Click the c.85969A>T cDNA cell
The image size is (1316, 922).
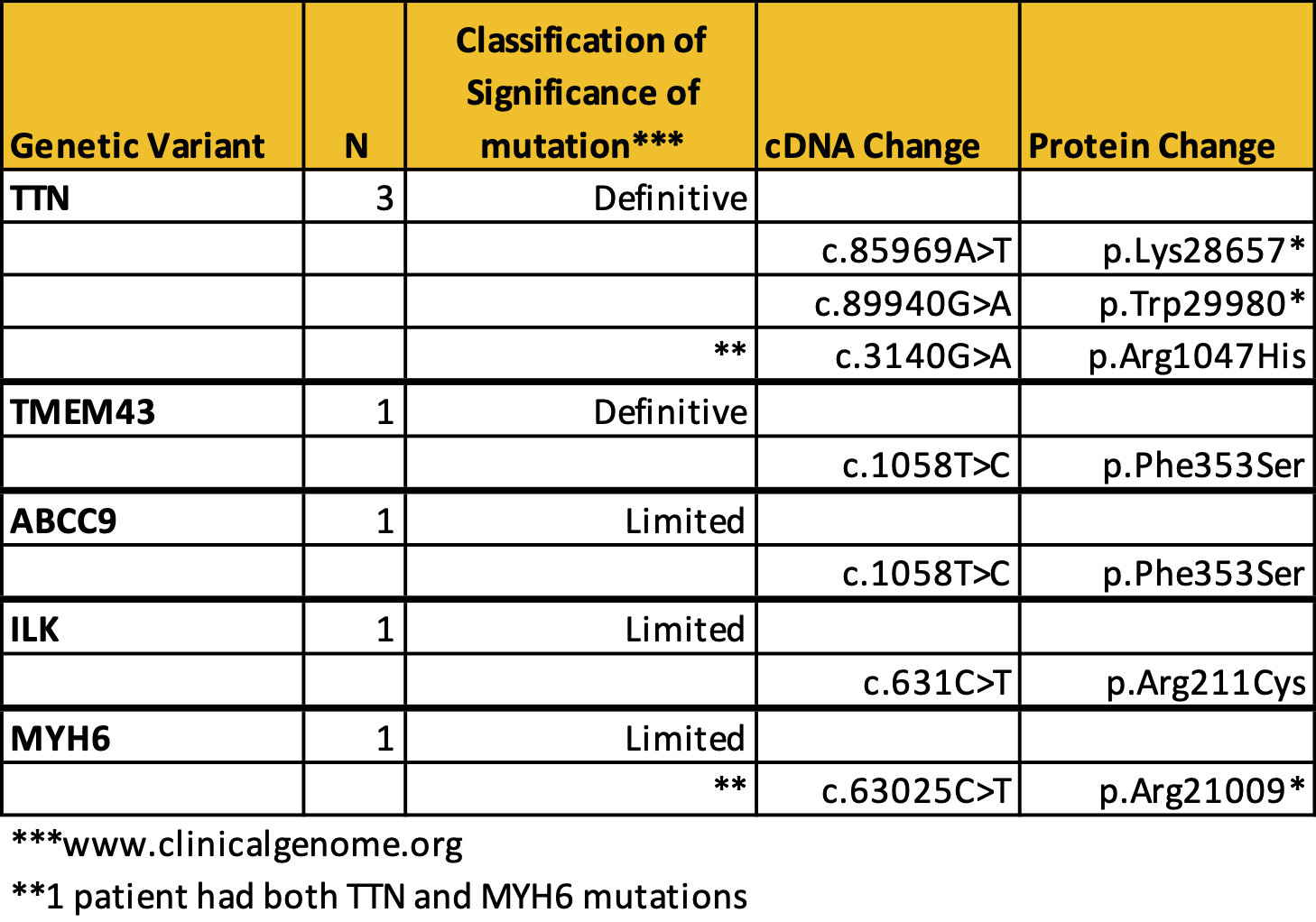click(x=916, y=250)
